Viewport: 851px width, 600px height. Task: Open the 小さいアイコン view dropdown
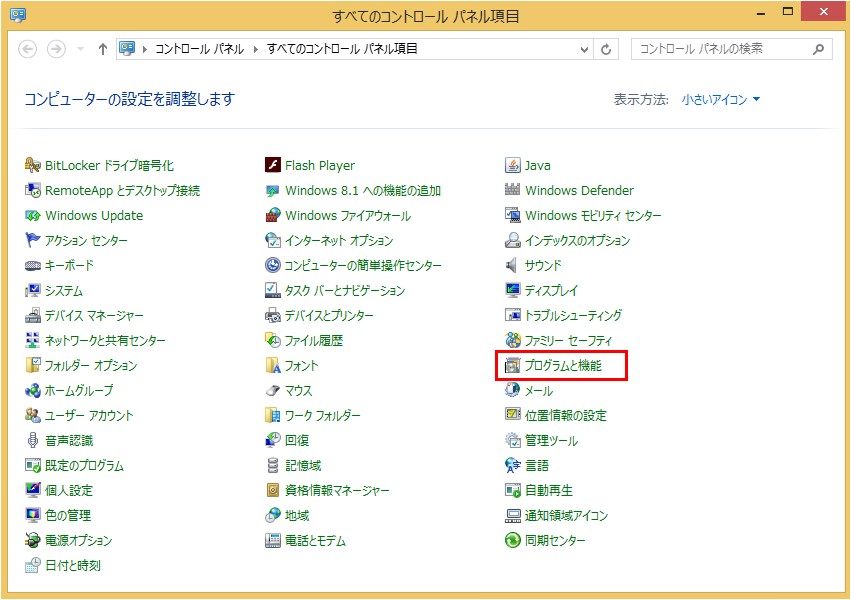(720, 99)
